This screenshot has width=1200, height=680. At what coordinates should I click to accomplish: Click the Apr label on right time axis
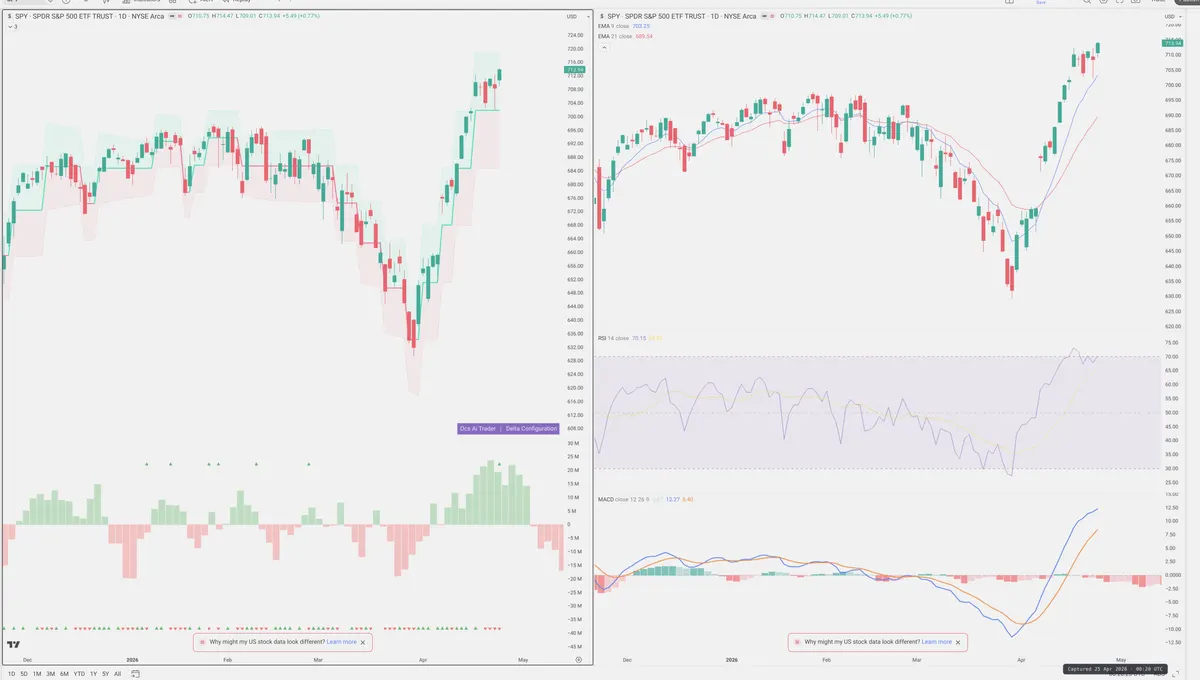pos(1021,660)
